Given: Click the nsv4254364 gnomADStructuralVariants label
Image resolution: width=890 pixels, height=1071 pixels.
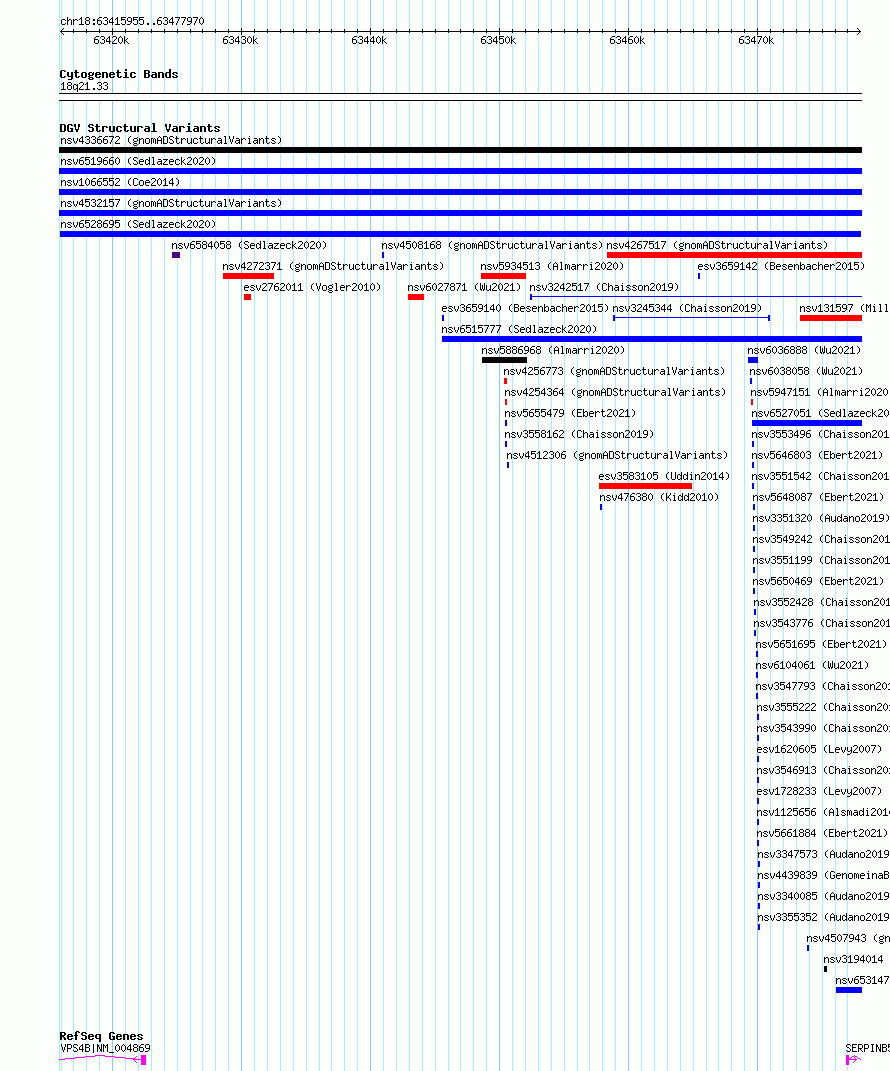Looking at the screenshot, I should [x=615, y=392].
